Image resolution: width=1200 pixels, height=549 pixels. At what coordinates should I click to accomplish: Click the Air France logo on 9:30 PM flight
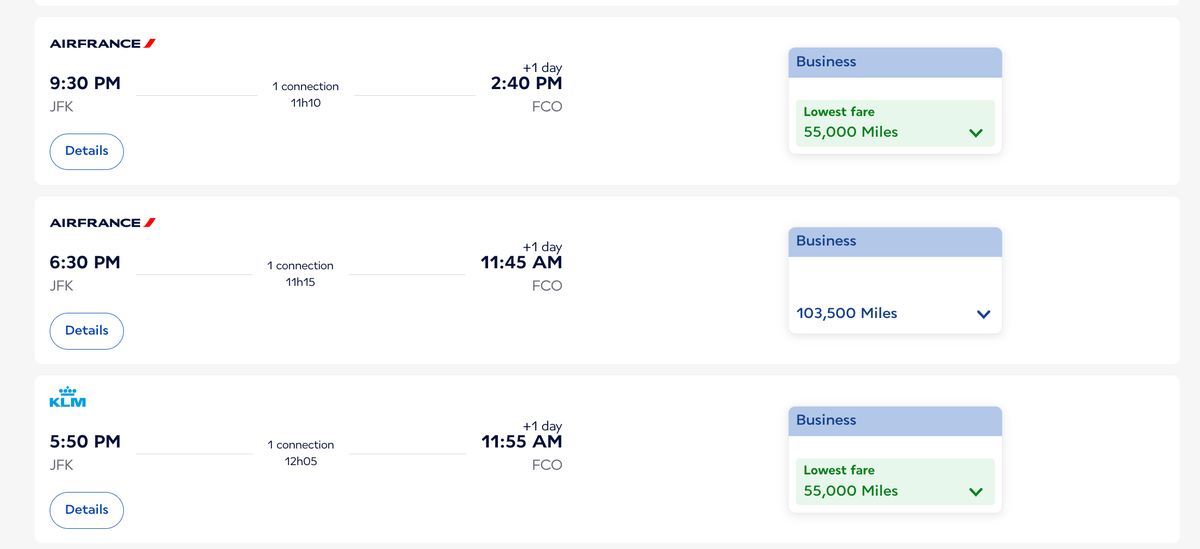(103, 43)
